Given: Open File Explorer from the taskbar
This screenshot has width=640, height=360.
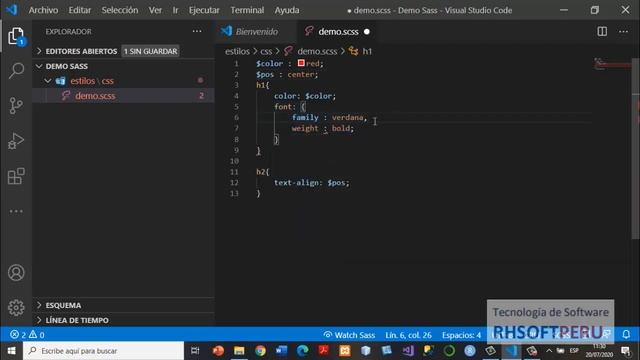Looking at the screenshot, I should coord(239,351).
